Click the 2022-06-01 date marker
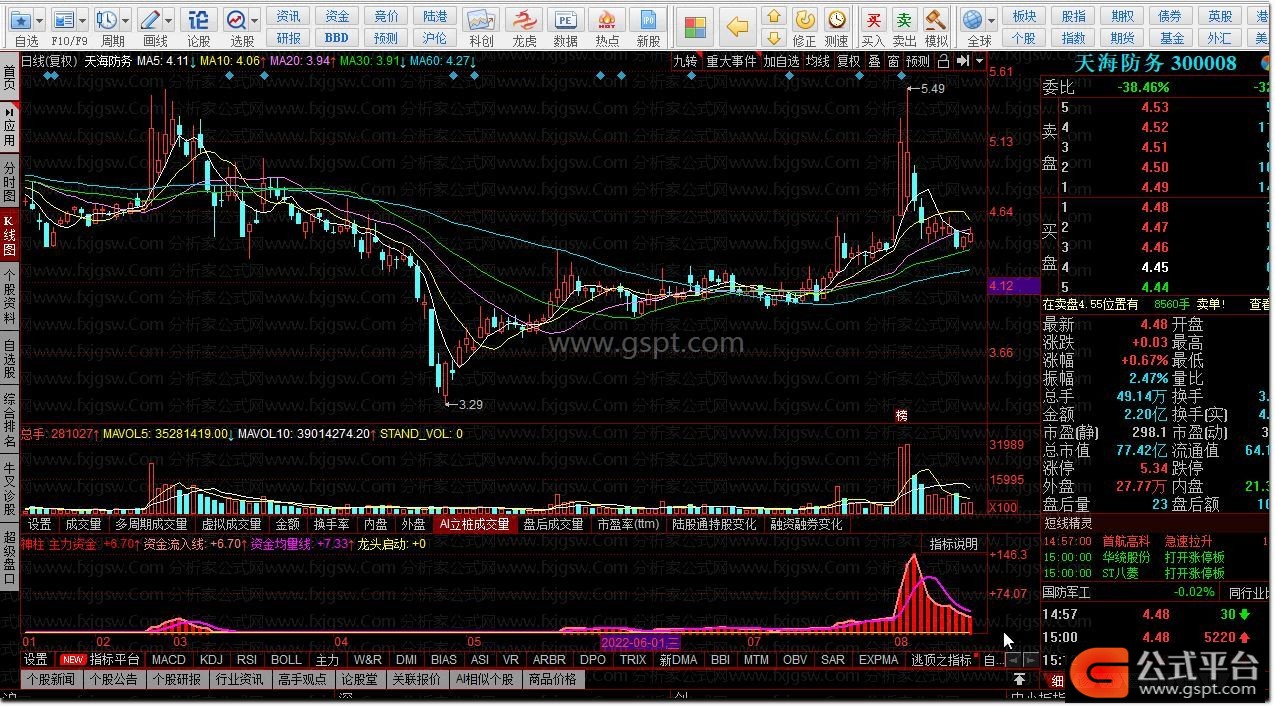This screenshot has height=706, width=1275. tap(640, 642)
